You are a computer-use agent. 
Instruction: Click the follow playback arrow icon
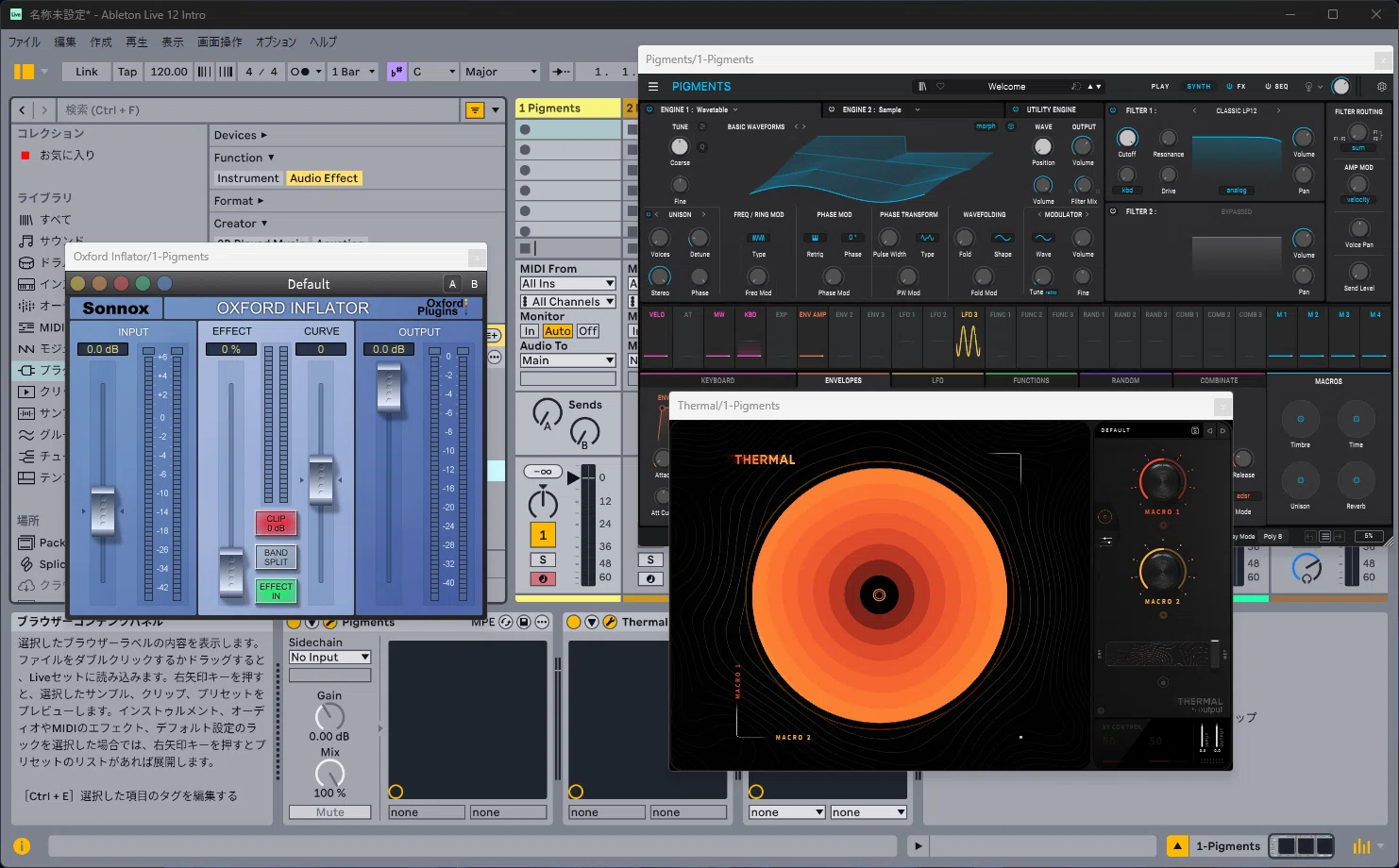[x=561, y=72]
